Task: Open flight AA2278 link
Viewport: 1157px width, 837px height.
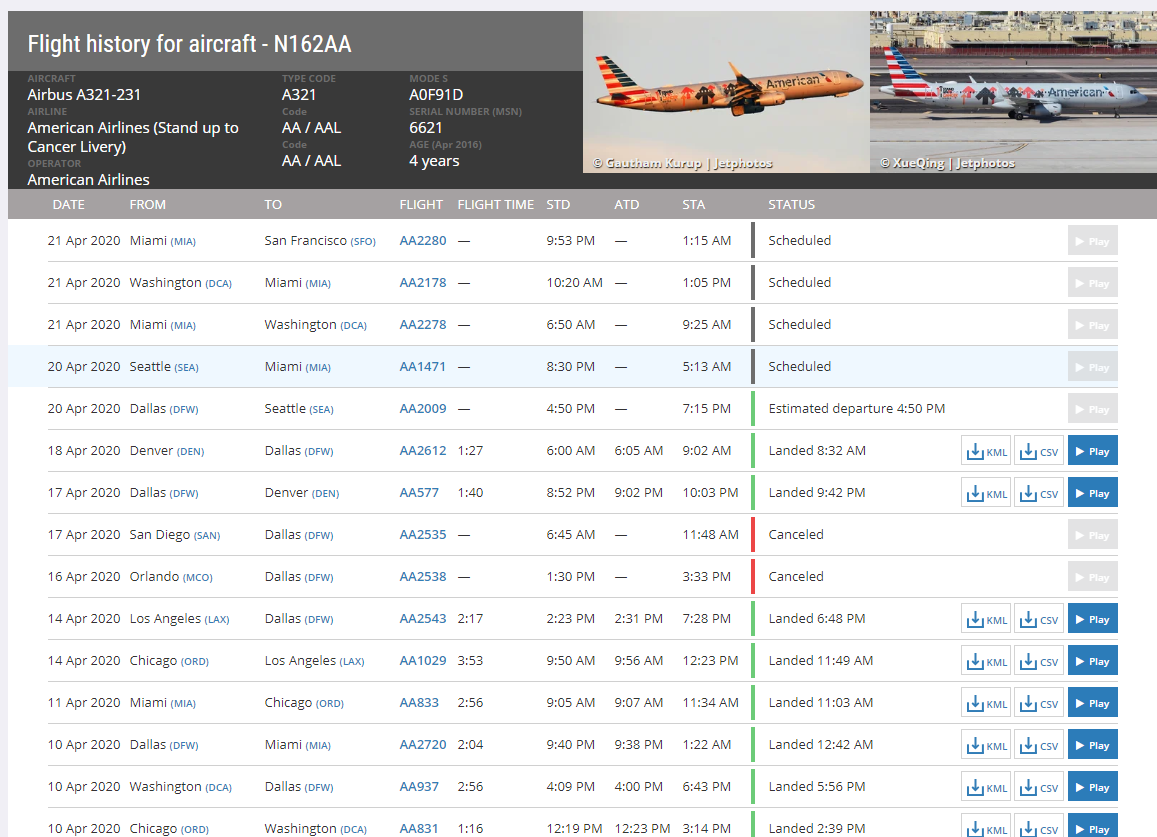Action: [x=423, y=325]
